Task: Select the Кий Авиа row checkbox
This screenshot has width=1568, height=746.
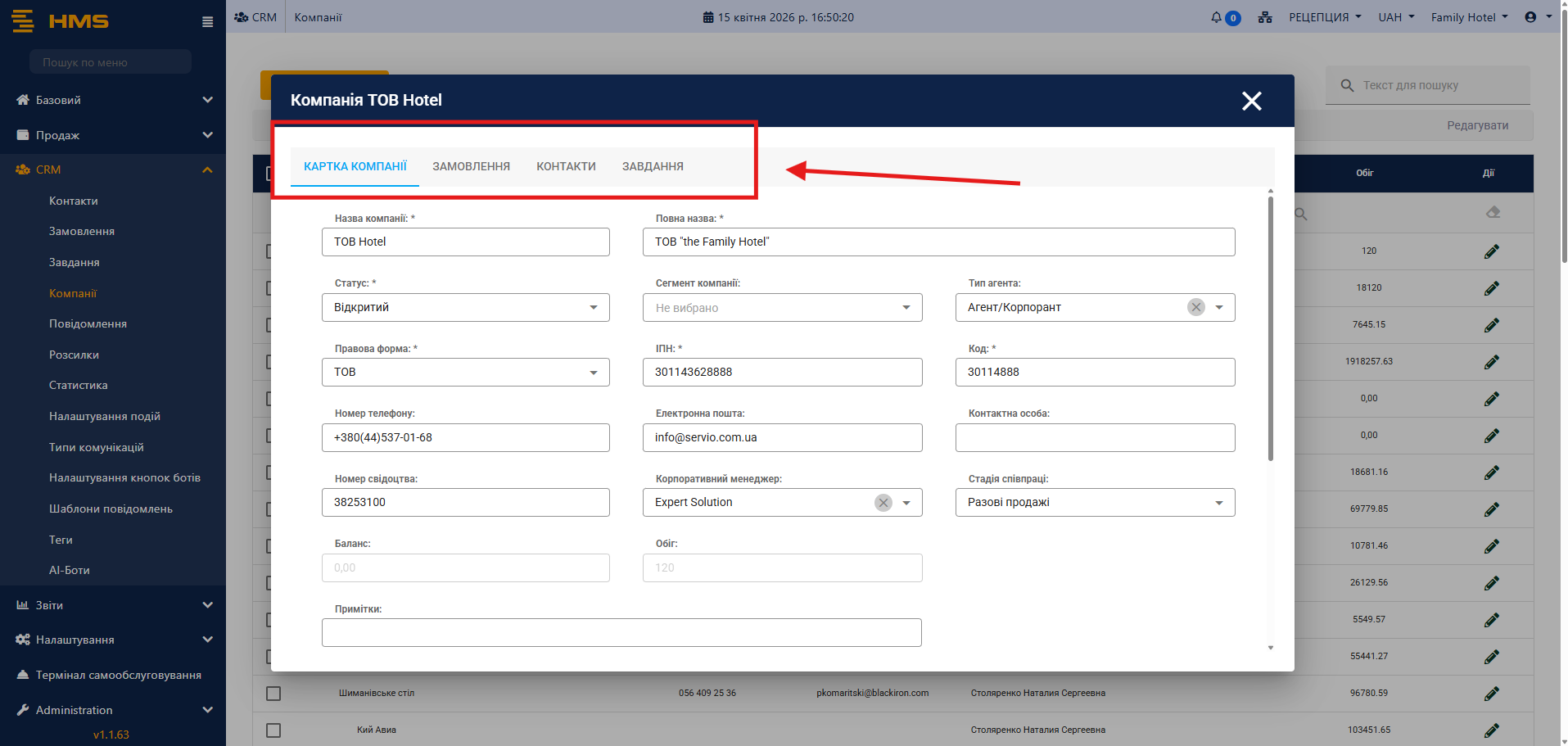Action: [273, 730]
